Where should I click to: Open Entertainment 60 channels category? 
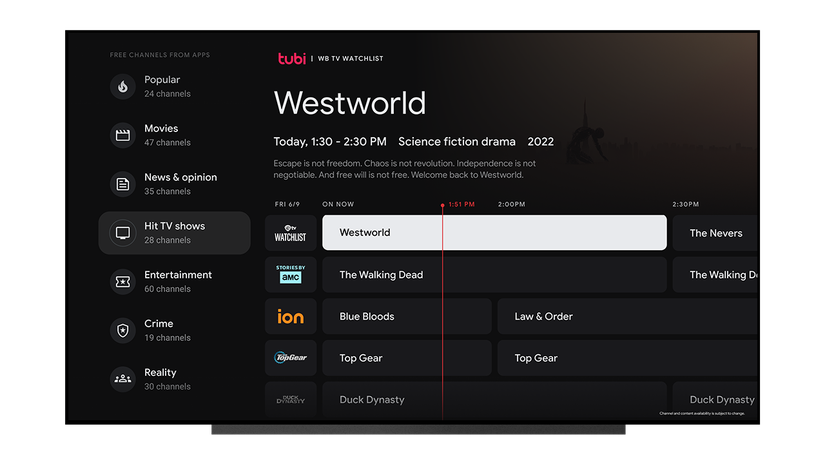click(174, 281)
